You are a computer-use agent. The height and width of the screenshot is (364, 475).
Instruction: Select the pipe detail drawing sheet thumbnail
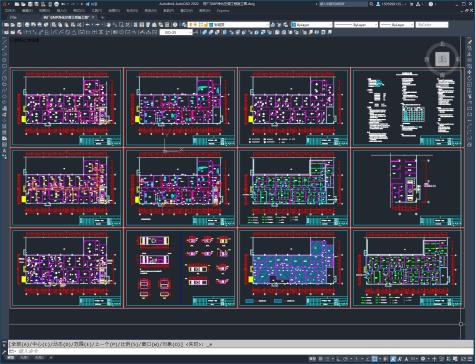(181, 268)
